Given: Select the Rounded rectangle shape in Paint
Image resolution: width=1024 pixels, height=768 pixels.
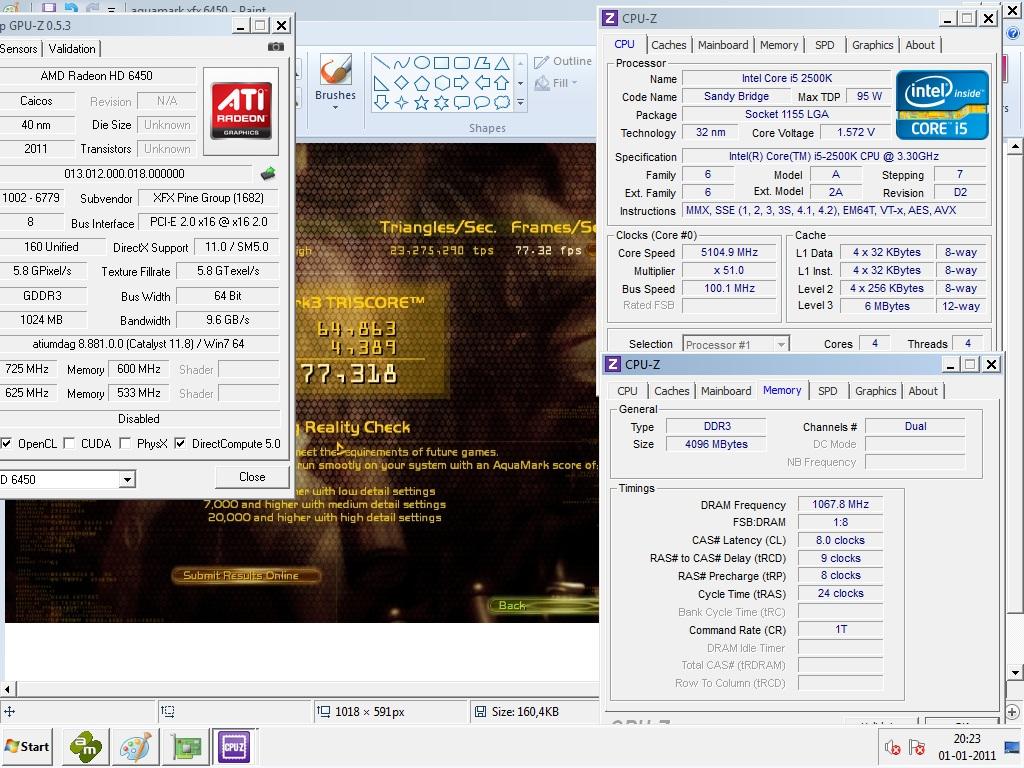Looking at the screenshot, I should (462, 63).
